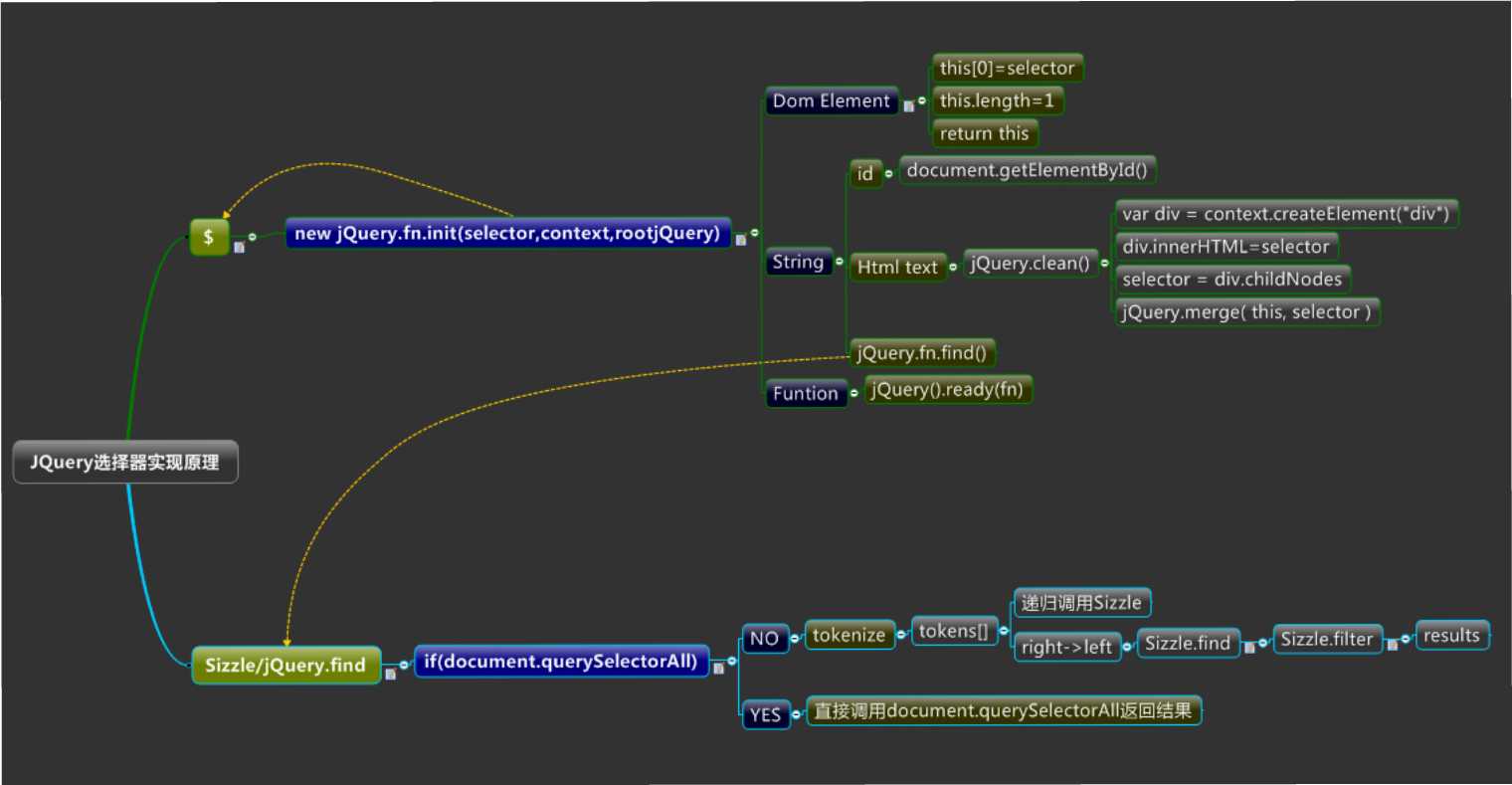Select the div.innerHTML=selector node
The height and width of the screenshot is (785, 1512).
pyautogui.click(x=1227, y=247)
